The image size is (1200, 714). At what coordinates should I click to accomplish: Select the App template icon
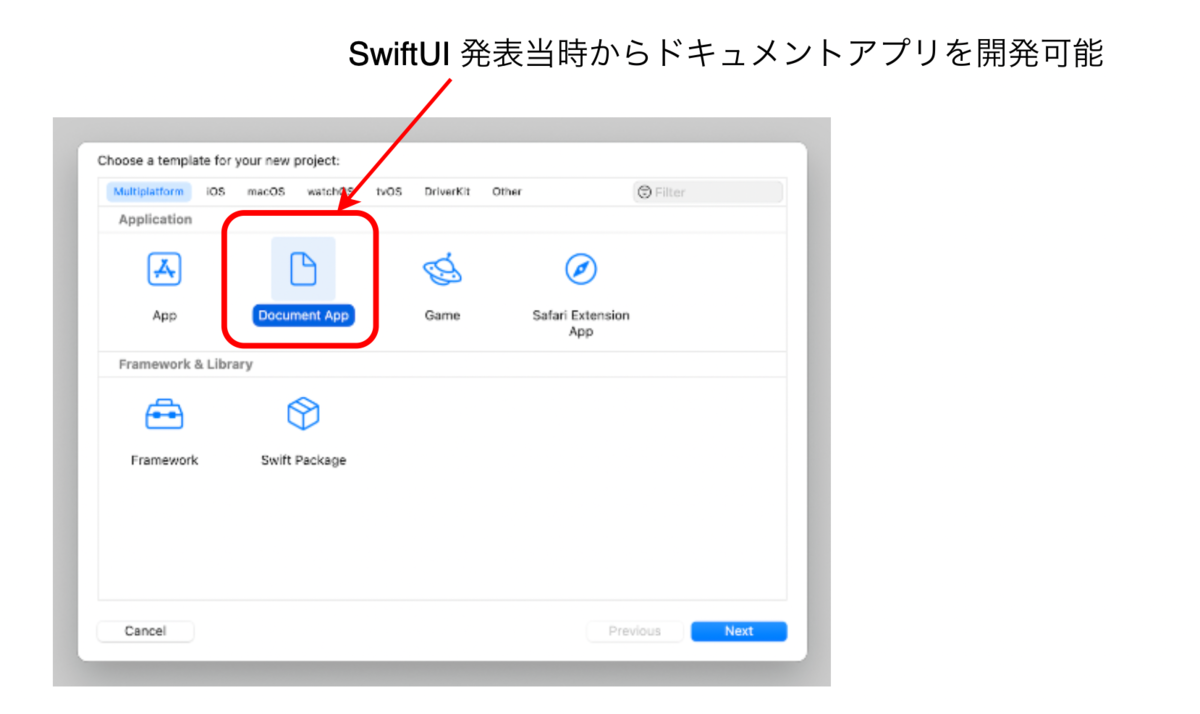coord(164,269)
